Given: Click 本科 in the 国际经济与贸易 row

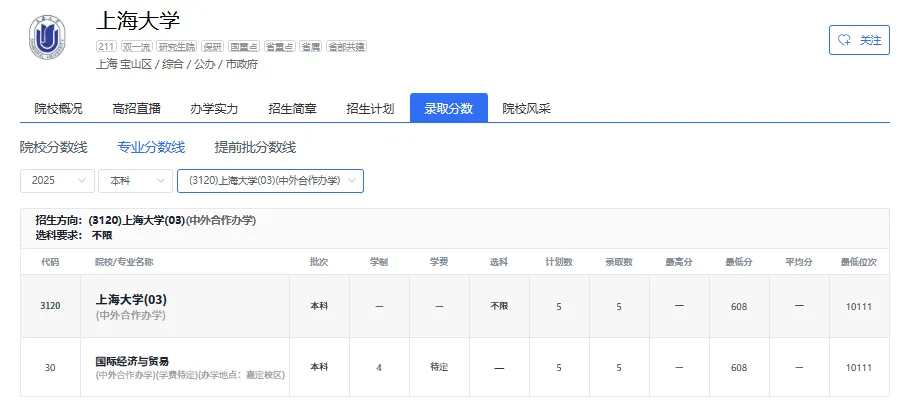Looking at the screenshot, I should (x=319, y=367).
